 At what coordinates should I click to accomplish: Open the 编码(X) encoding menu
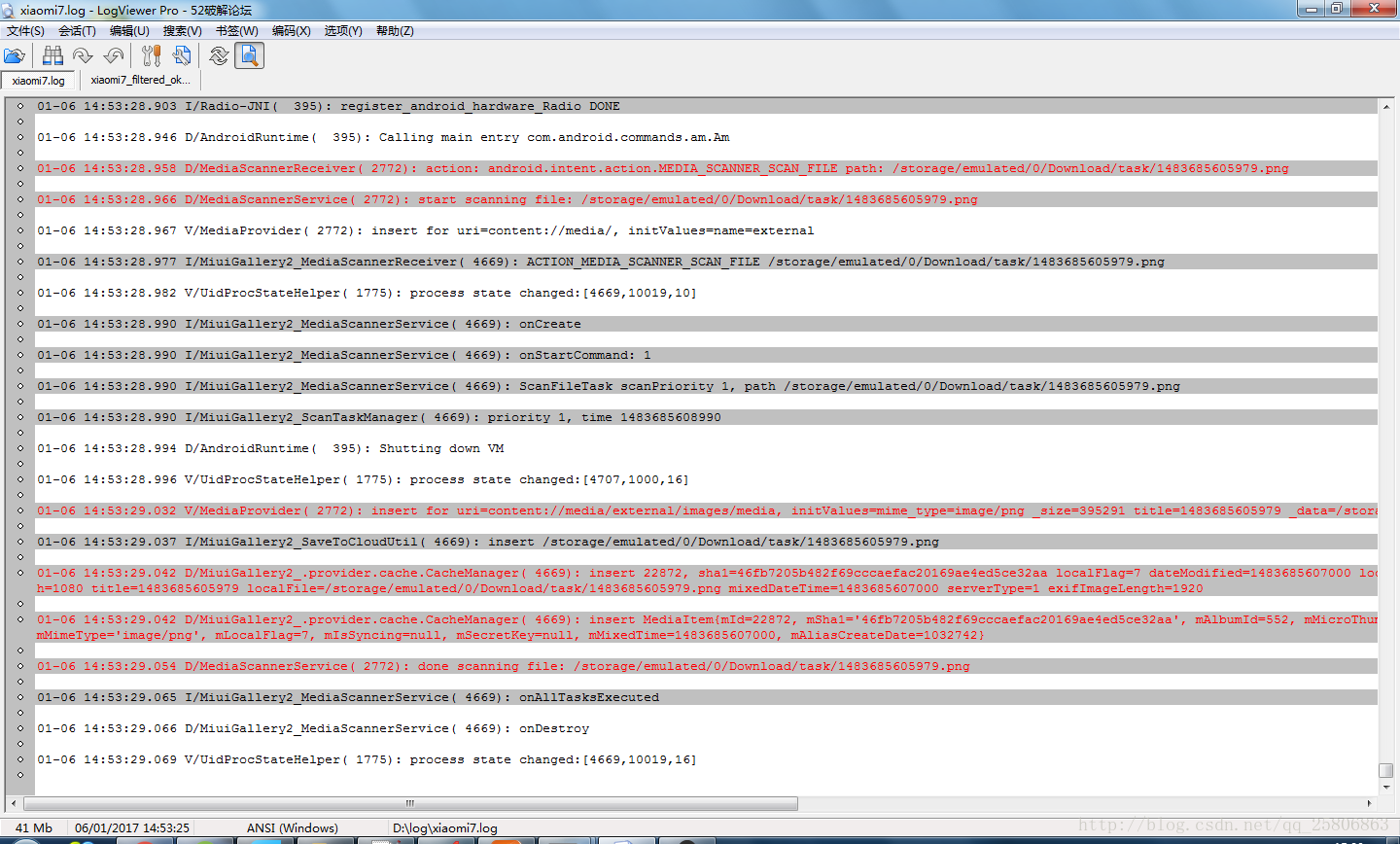[x=291, y=31]
